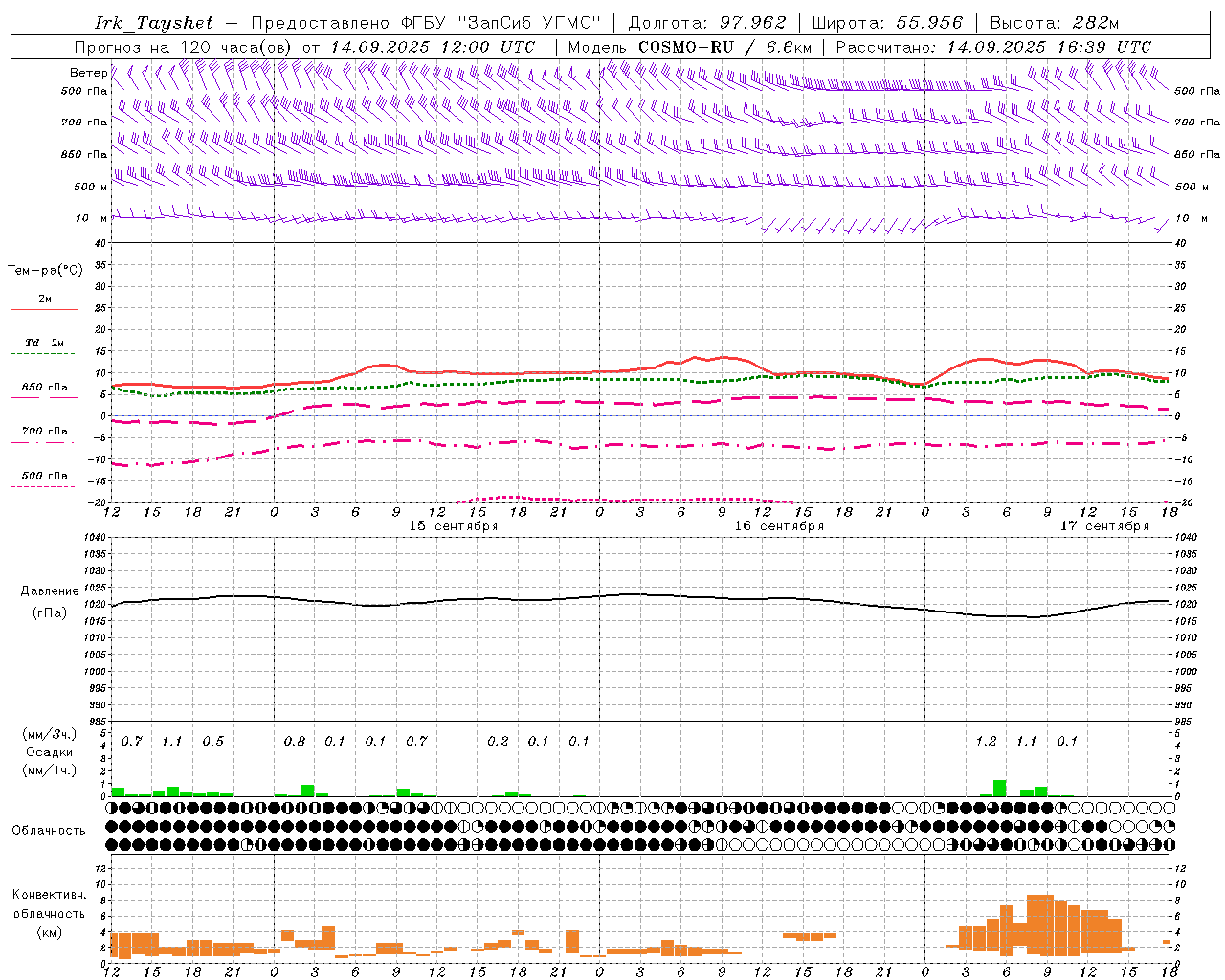Click the "Ветер" wind panel label
The height and width of the screenshot is (980, 1225).
(88, 73)
